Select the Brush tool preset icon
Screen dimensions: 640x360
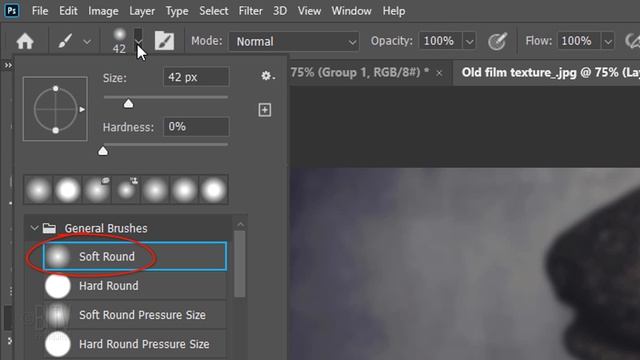tap(65, 41)
